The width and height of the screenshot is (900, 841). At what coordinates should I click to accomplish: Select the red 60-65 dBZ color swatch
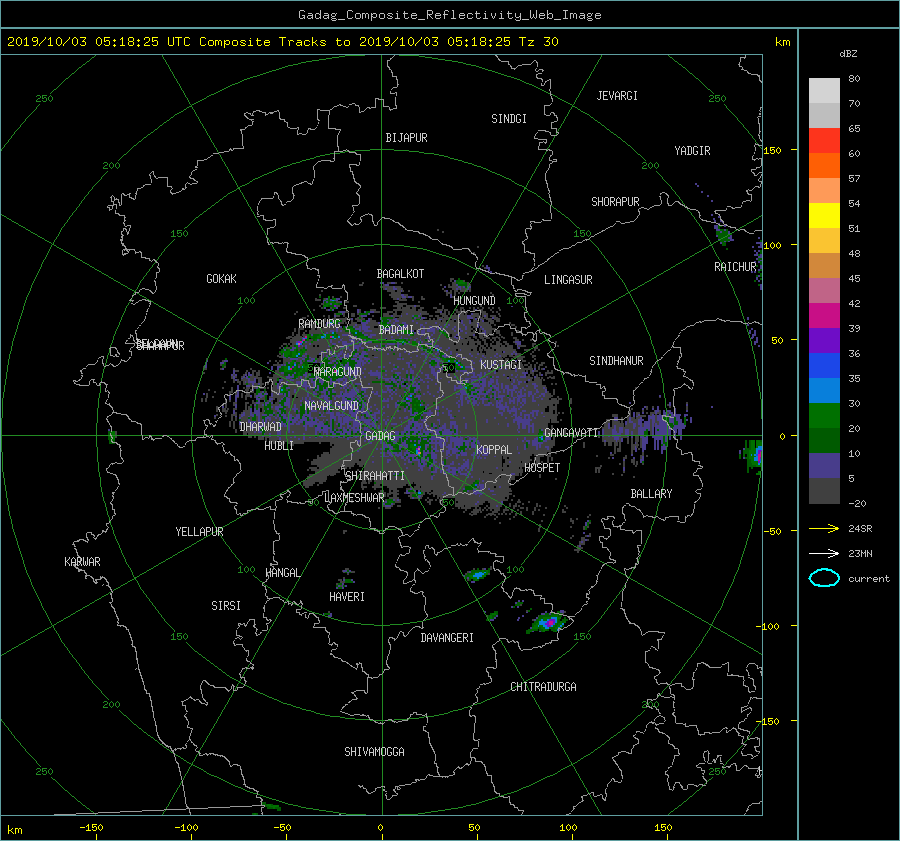pyautogui.click(x=824, y=141)
